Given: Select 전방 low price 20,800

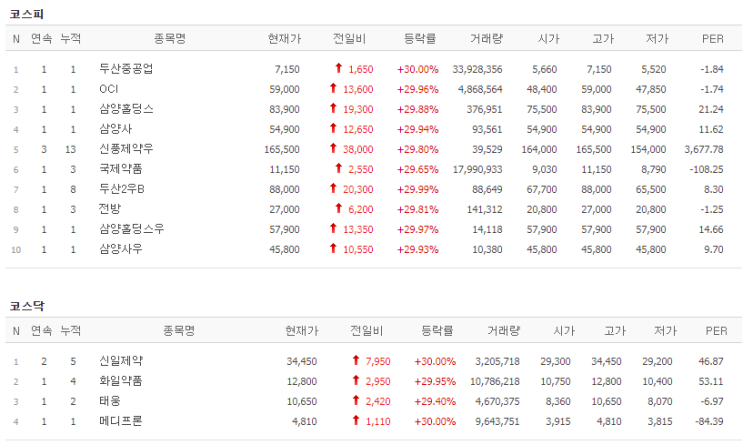Looking at the screenshot, I should point(651,209).
